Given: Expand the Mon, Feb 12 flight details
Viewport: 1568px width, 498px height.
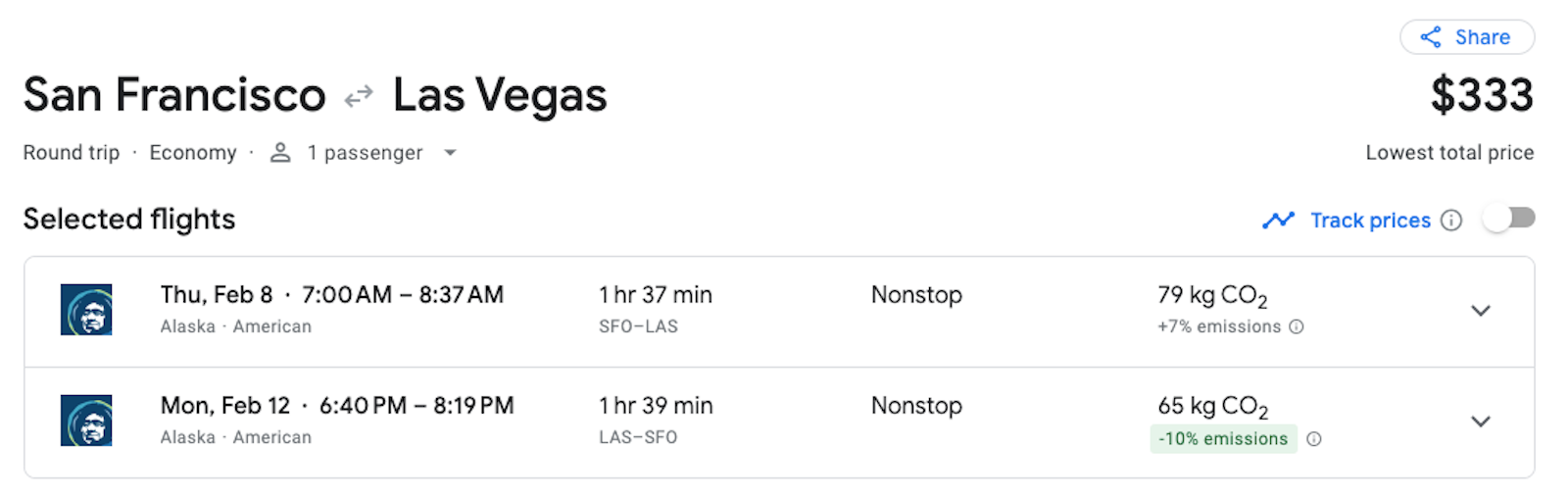Looking at the screenshot, I should 1480,422.
